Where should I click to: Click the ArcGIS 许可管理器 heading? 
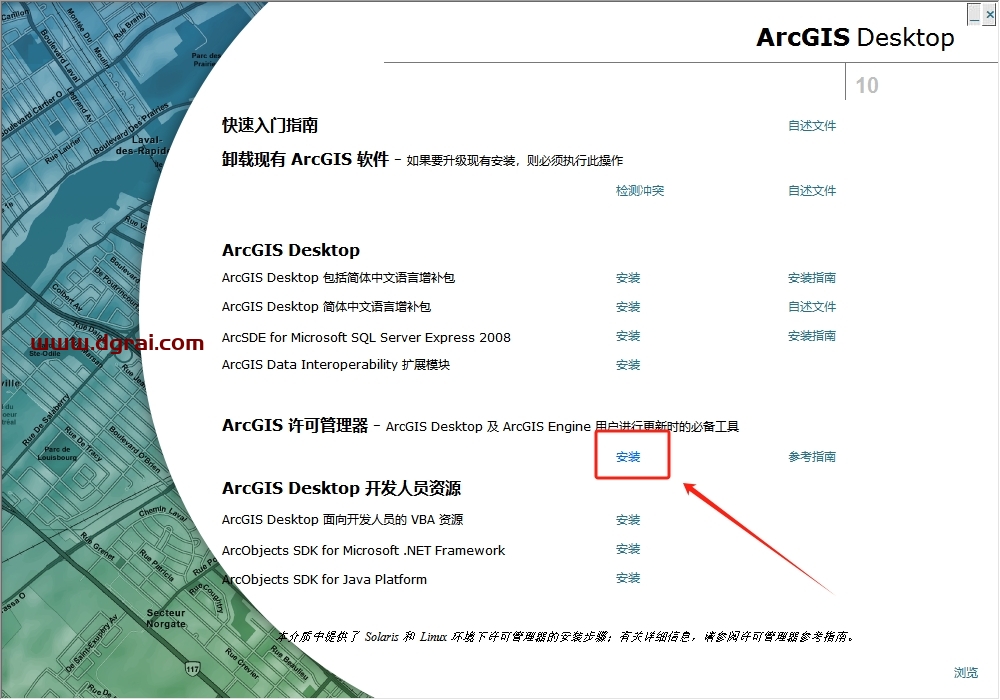coord(295,425)
